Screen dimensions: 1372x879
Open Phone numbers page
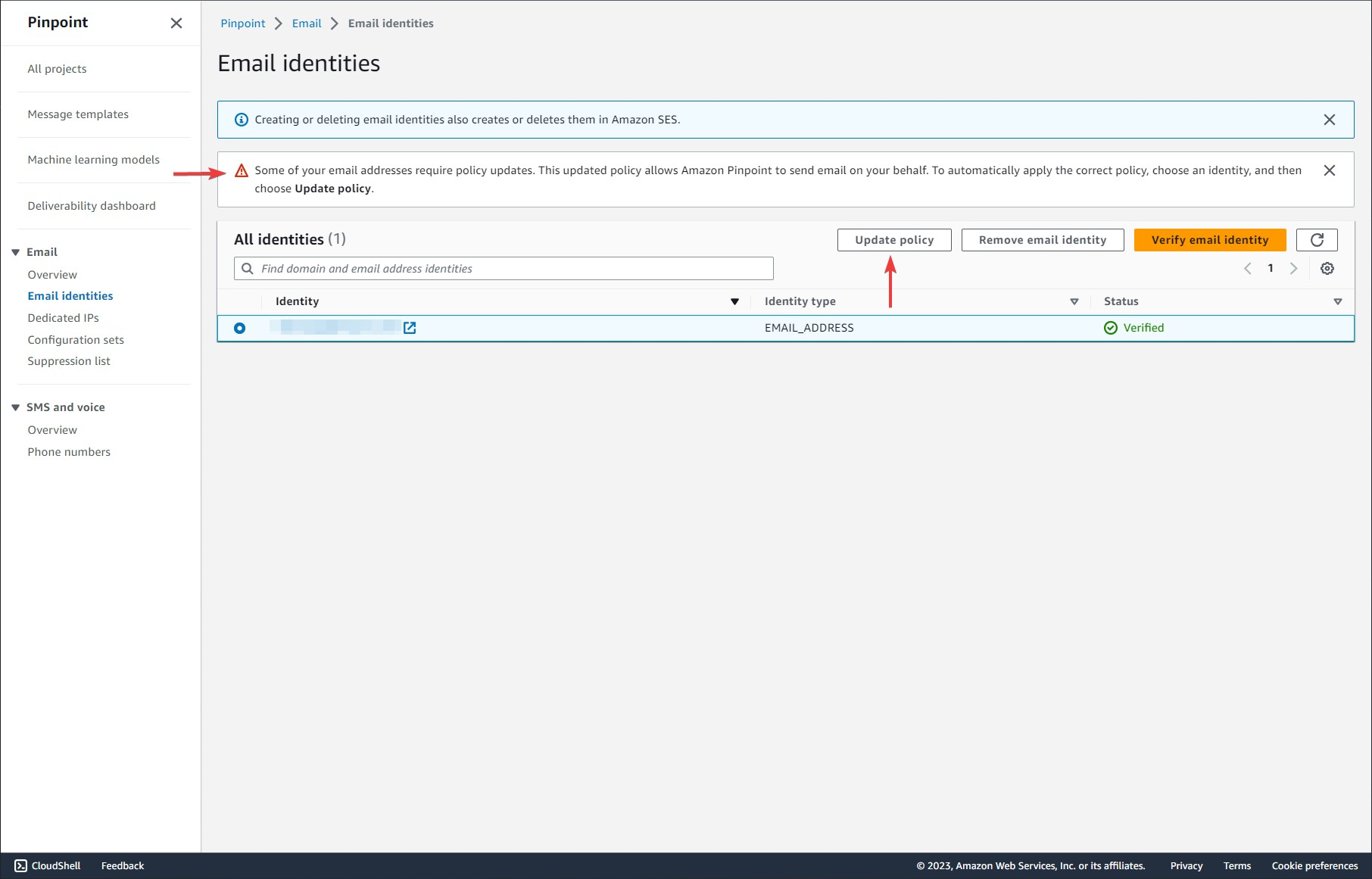[69, 452]
